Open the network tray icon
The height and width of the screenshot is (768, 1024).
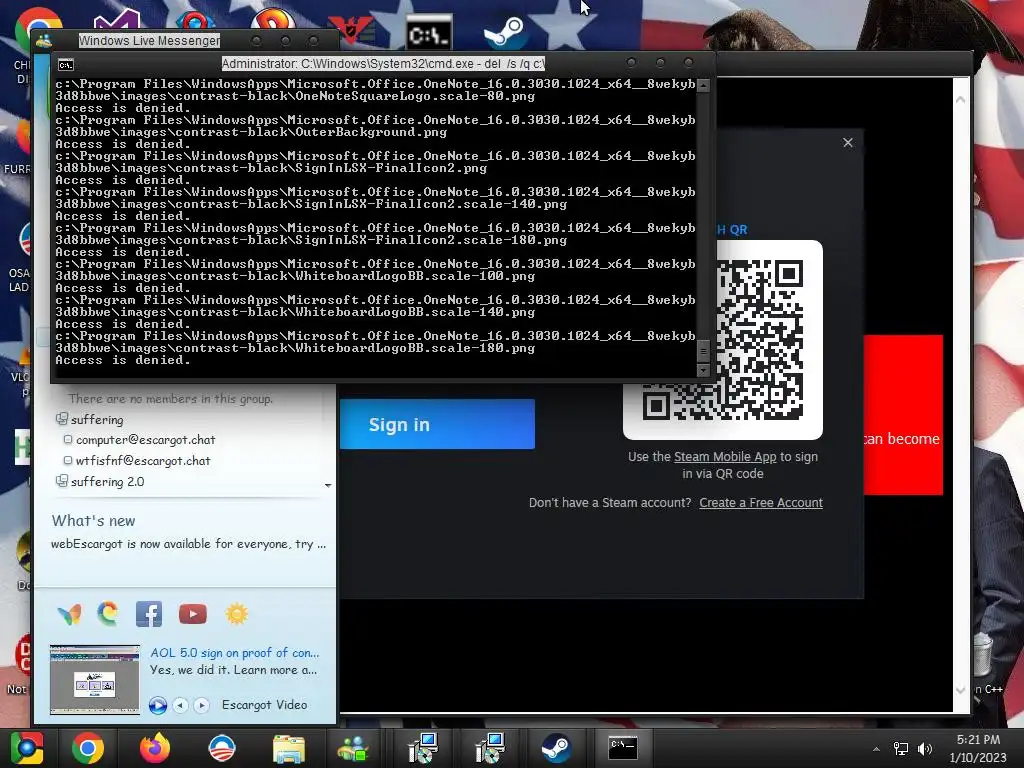[x=901, y=748]
